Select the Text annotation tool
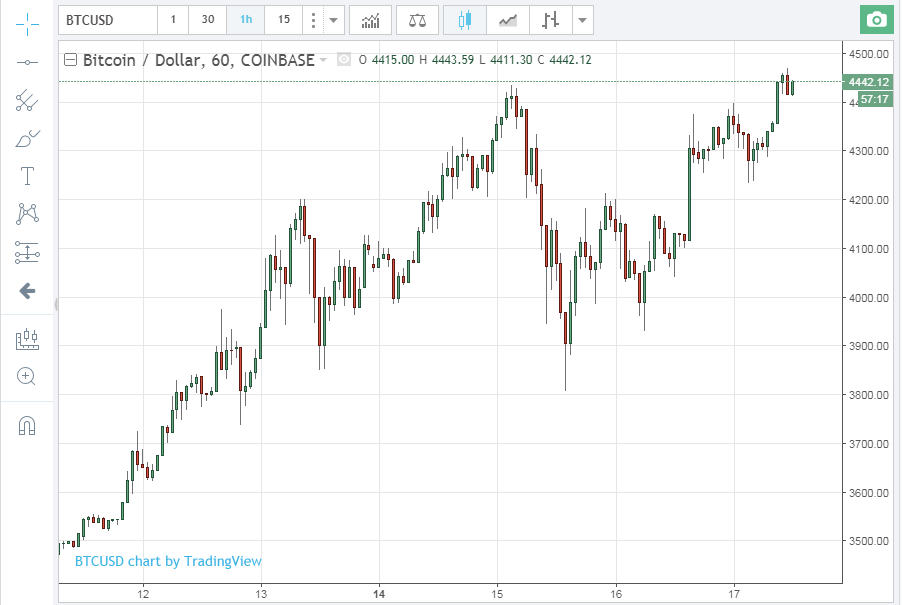 pos(27,176)
